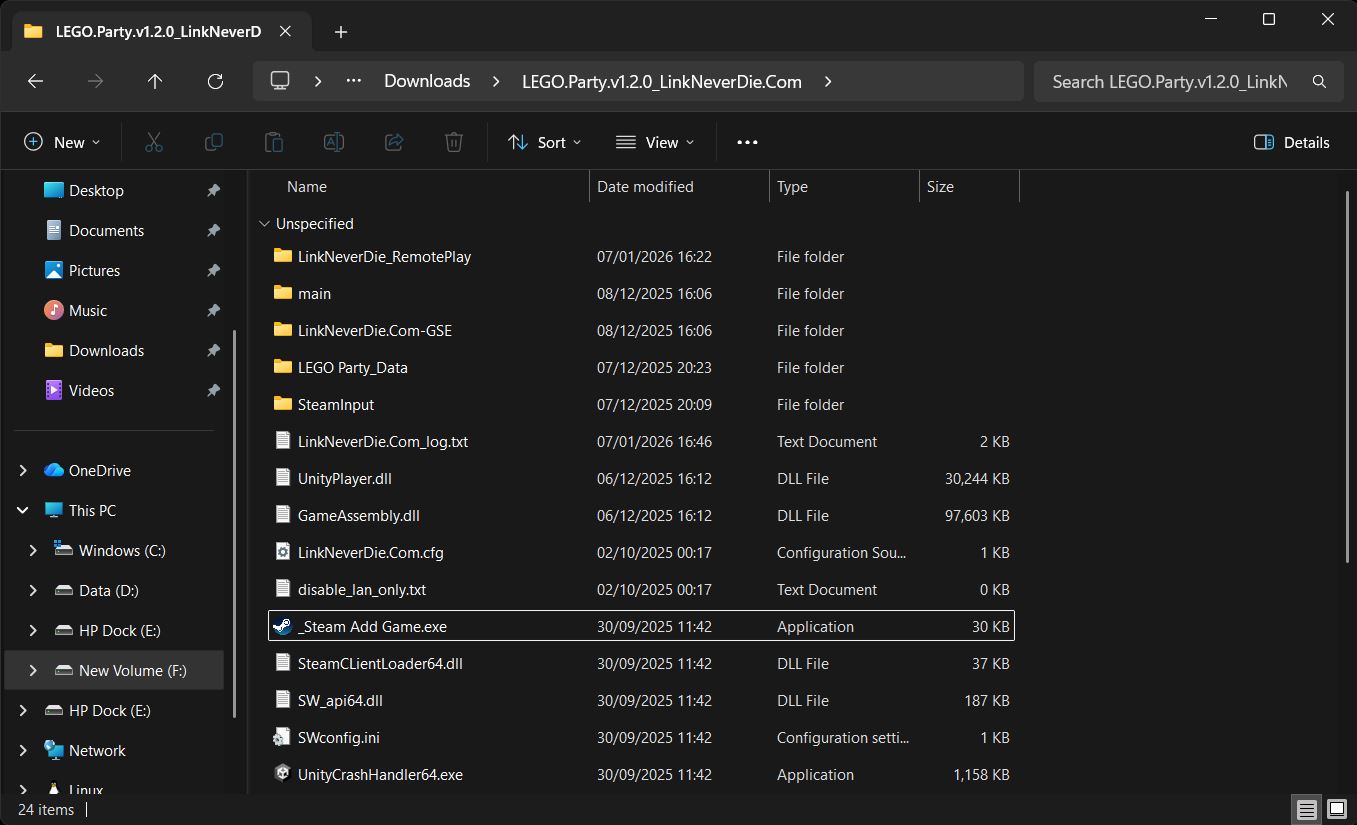This screenshot has height=825, width=1357.
Task: Open the New item dropdown button
Action: point(62,142)
